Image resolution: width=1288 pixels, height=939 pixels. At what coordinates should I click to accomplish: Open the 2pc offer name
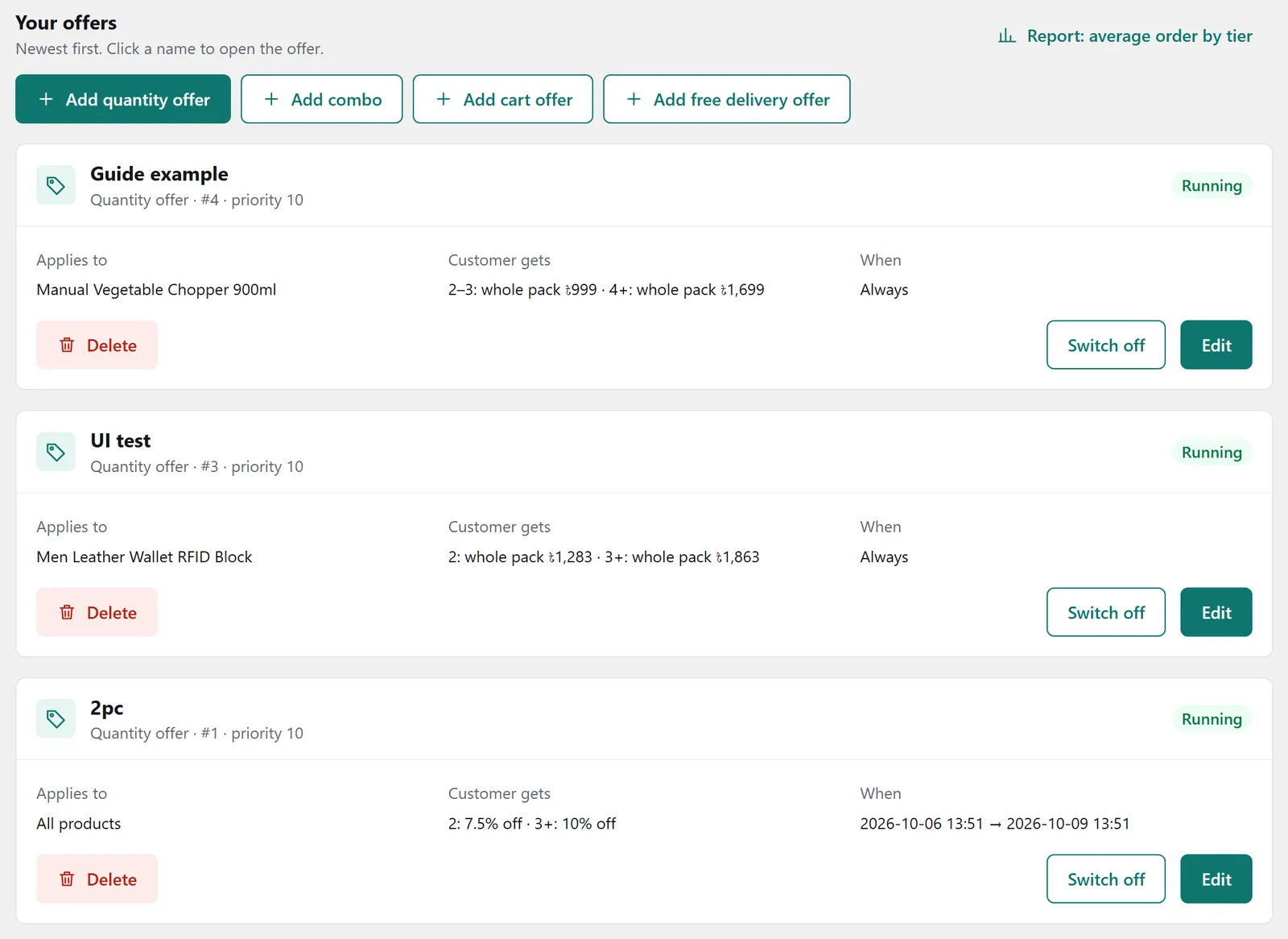coord(107,708)
